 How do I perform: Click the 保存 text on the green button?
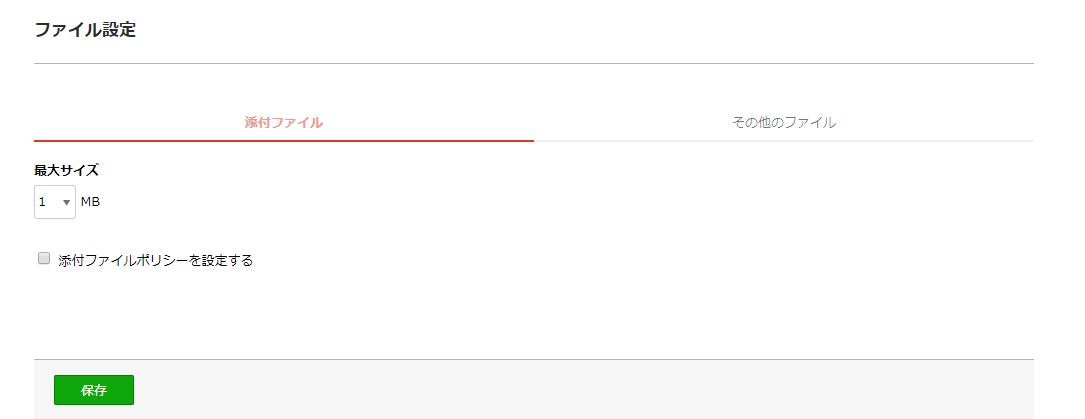point(94,390)
